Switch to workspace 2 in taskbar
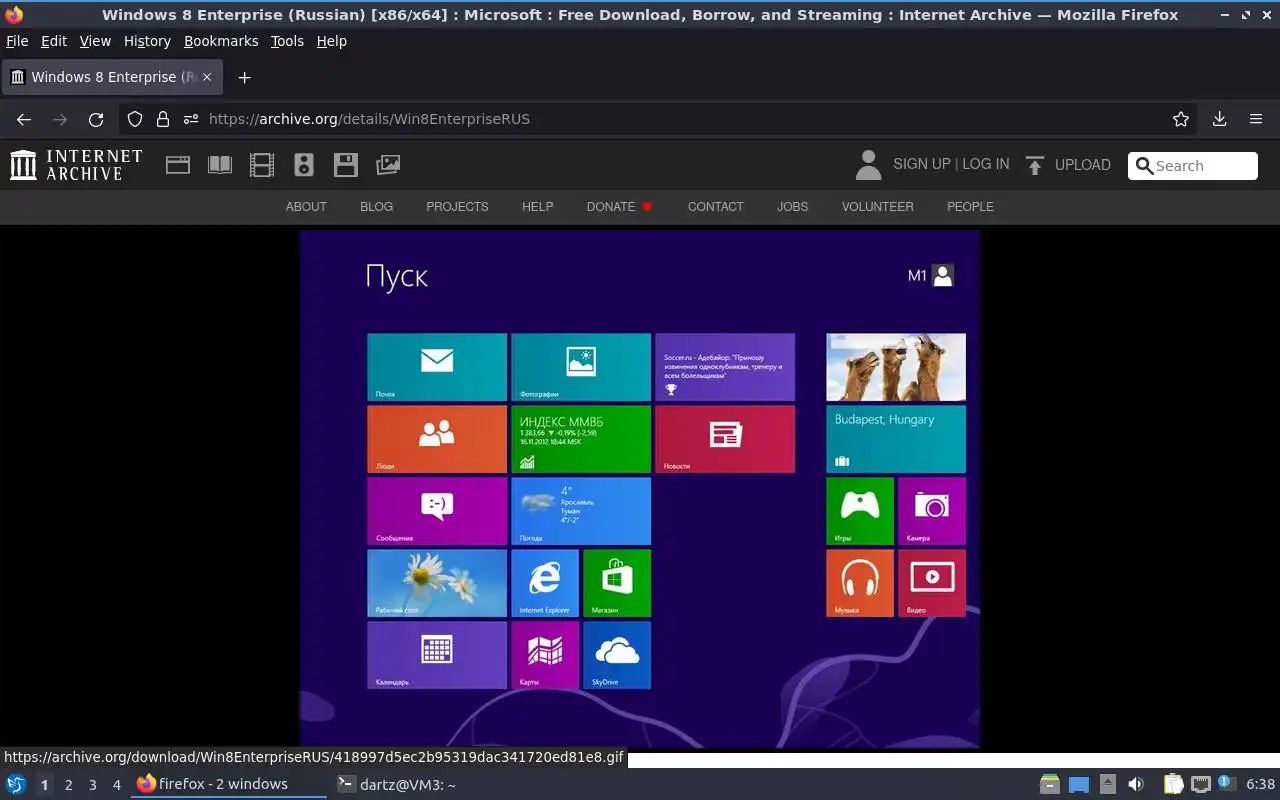This screenshot has width=1280, height=800. [x=68, y=785]
